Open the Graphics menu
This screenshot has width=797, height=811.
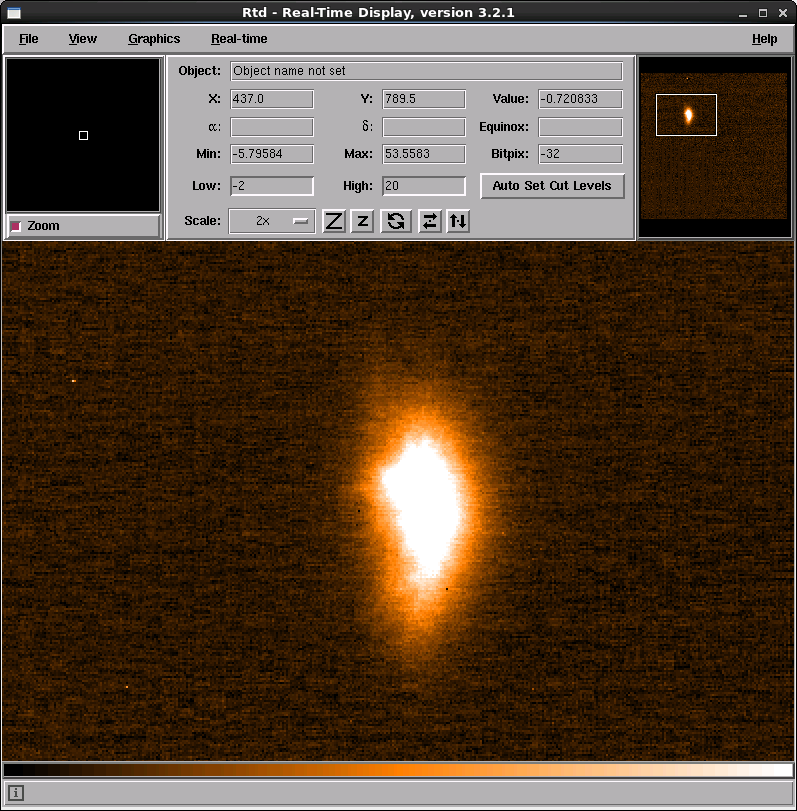(x=154, y=39)
